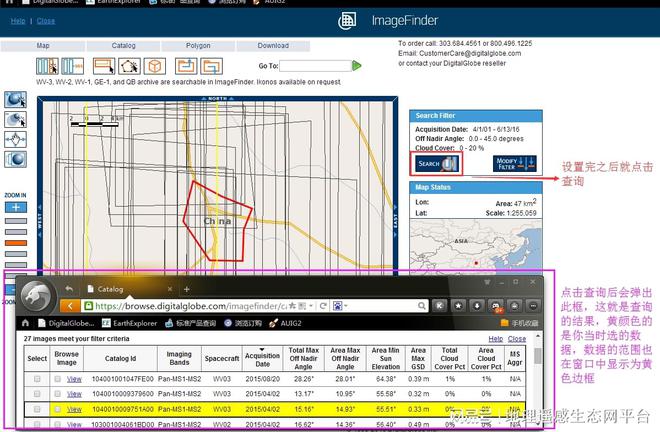This screenshot has width=660, height=432.
Task: Check Browse Image box in highlighted yellow row
Action: [x=58, y=409]
